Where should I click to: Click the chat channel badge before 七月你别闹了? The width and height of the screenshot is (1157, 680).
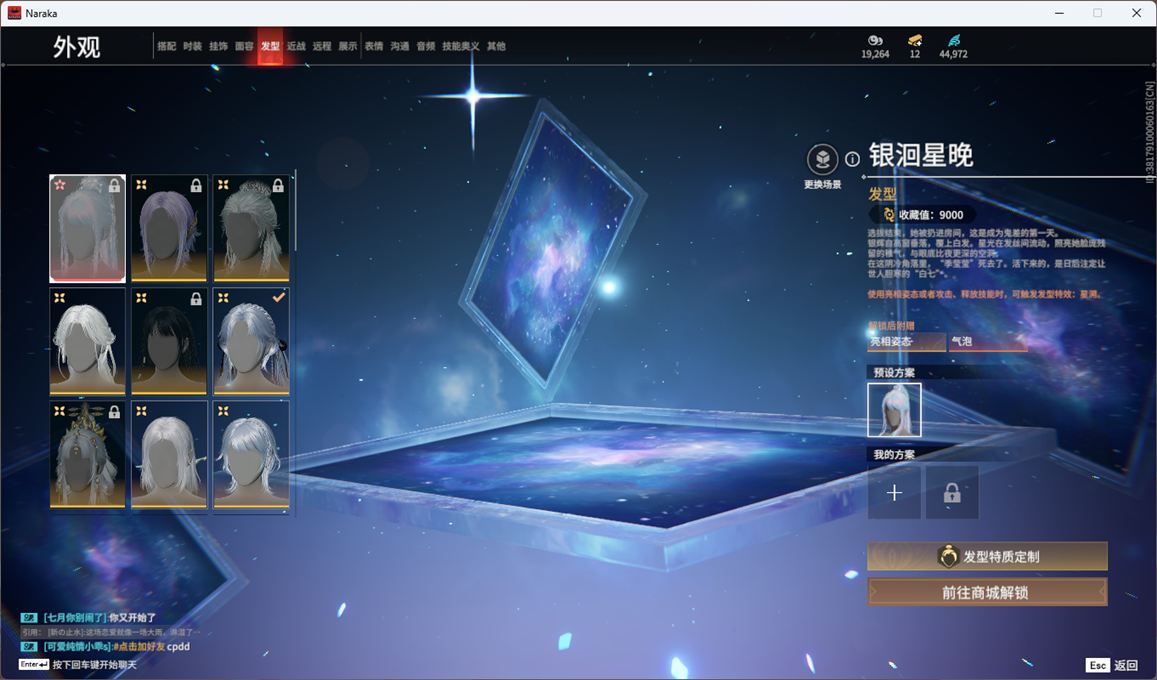click(30, 617)
